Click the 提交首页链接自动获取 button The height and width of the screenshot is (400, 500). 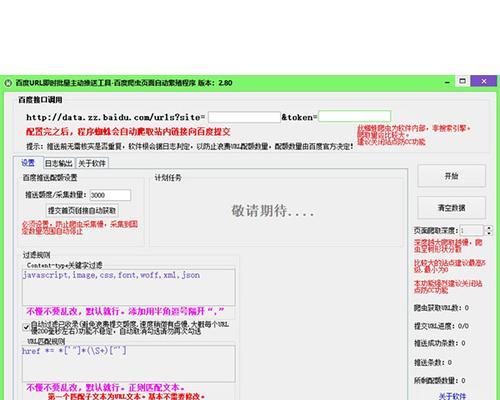pos(82,211)
